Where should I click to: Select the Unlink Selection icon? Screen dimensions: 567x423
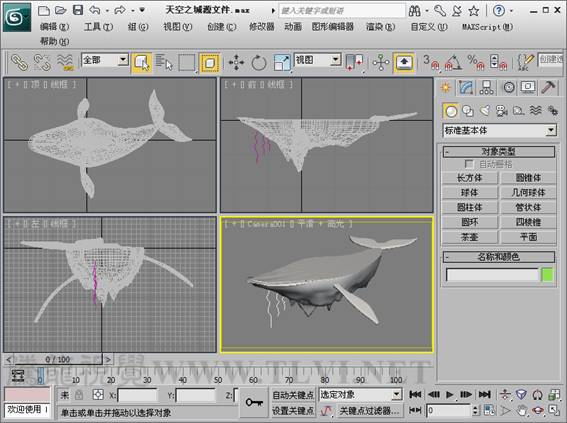coord(42,62)
